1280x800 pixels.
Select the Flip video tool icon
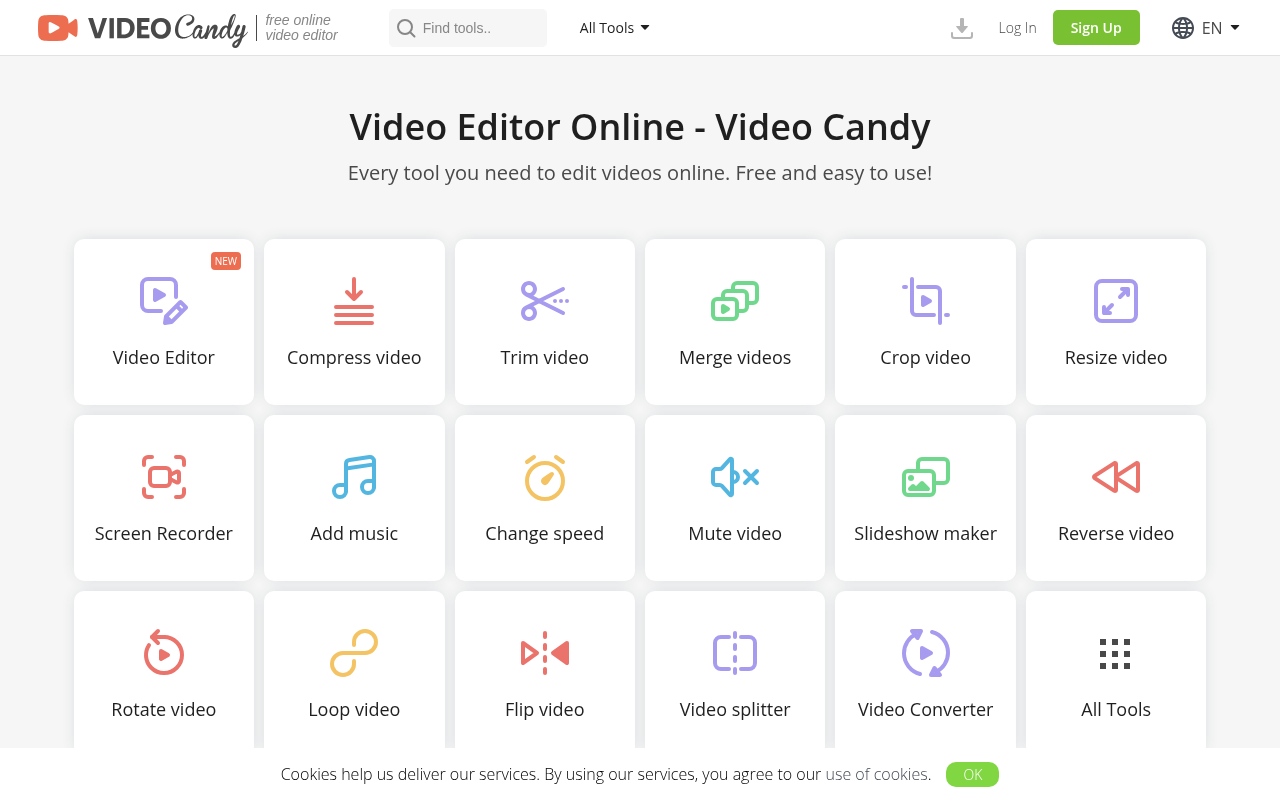[x=544, y=652]
